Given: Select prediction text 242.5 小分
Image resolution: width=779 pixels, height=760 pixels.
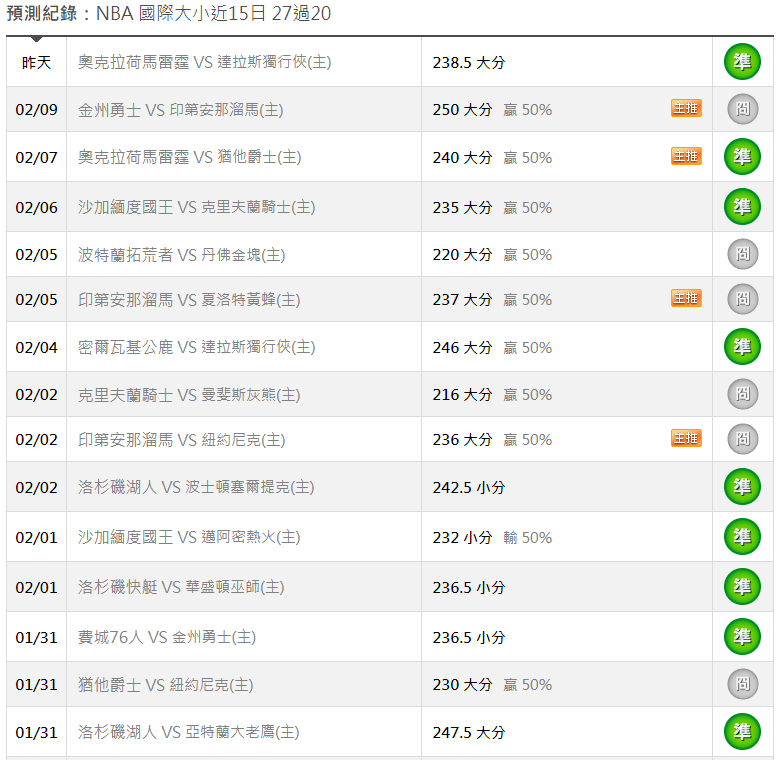Looking at the screenshot, I should (x=468, y=487).
